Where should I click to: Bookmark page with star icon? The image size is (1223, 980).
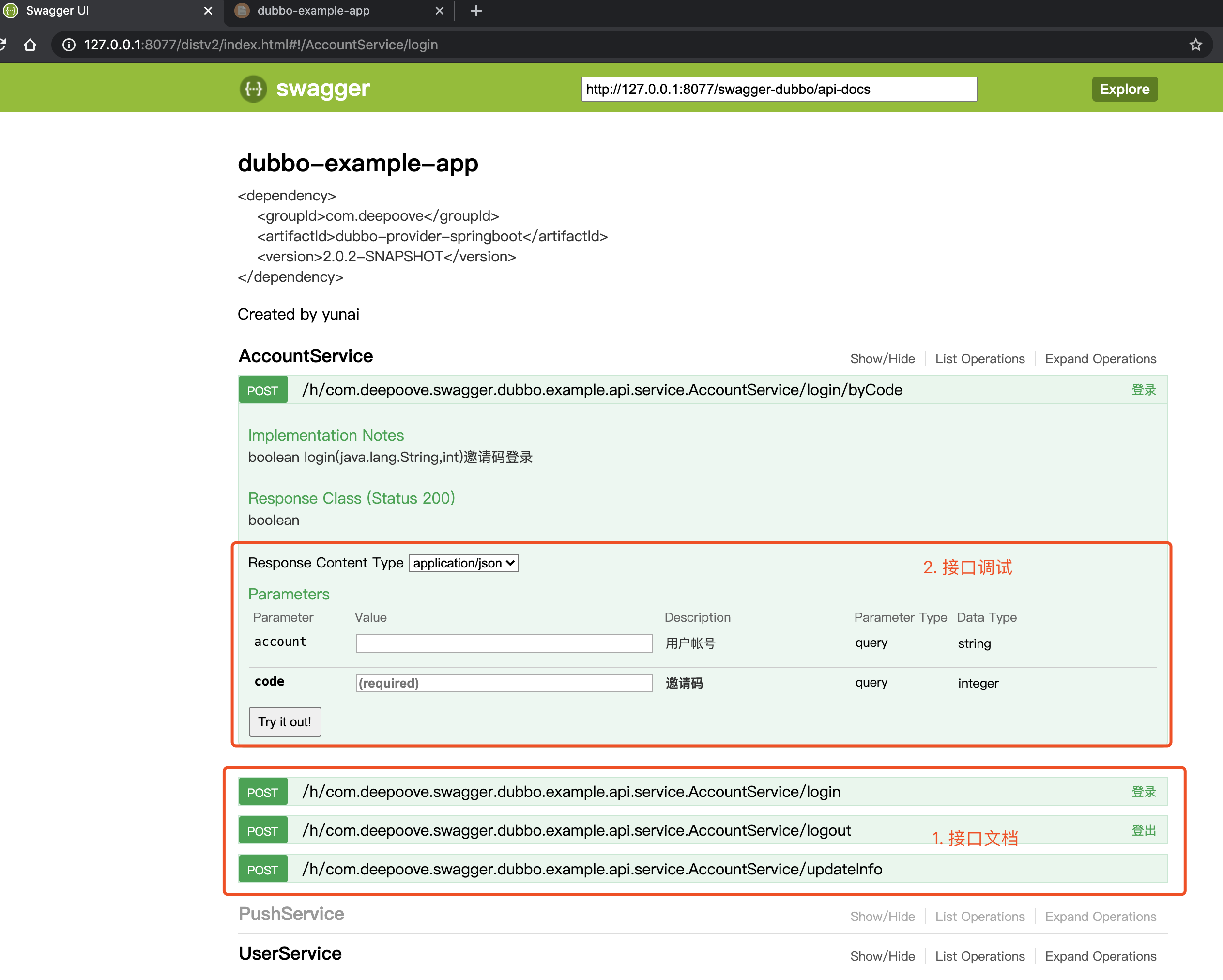(1195, 45)
